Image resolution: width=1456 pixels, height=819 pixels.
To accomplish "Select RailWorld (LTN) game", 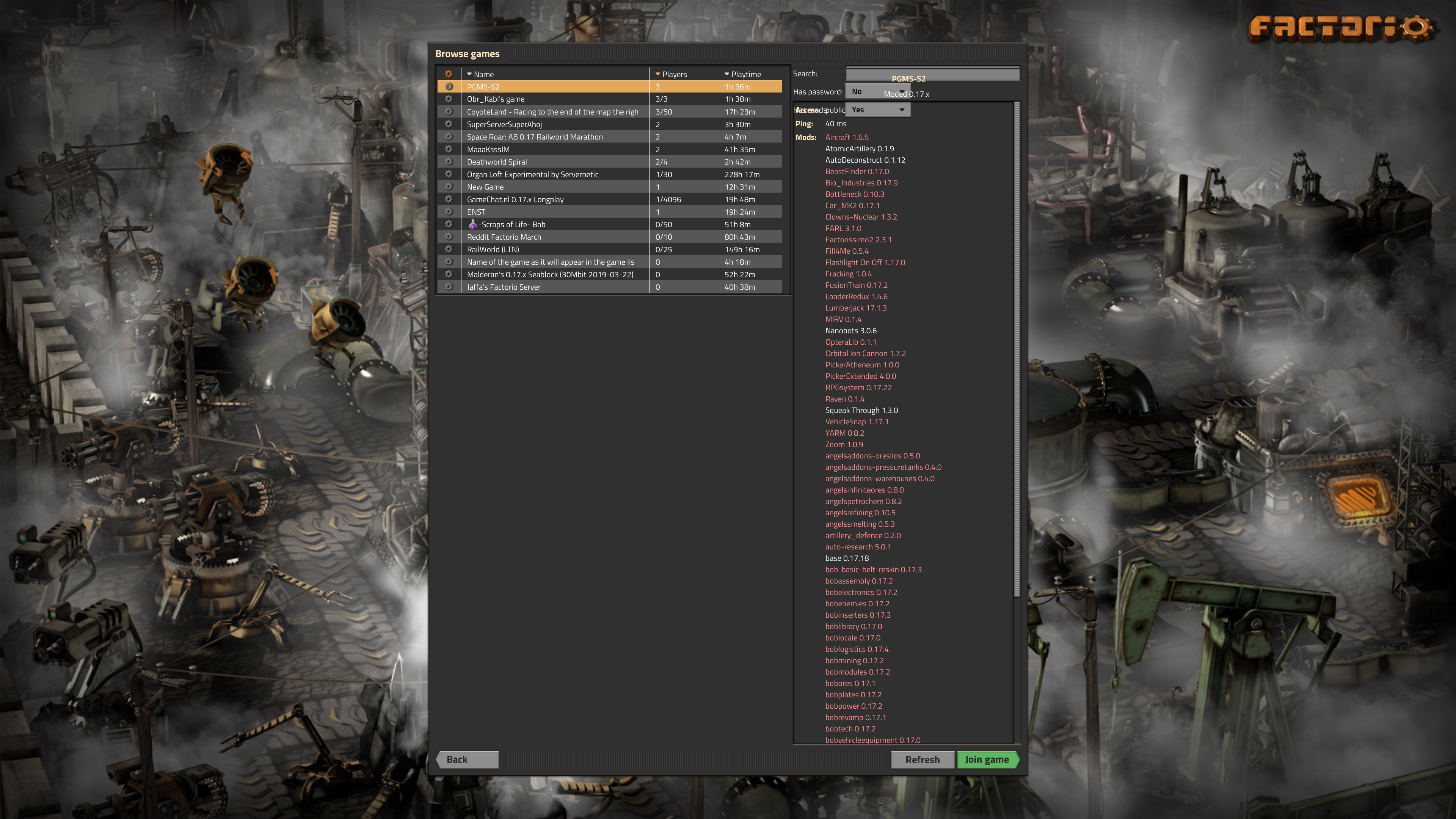I will [x=610, y=249].
